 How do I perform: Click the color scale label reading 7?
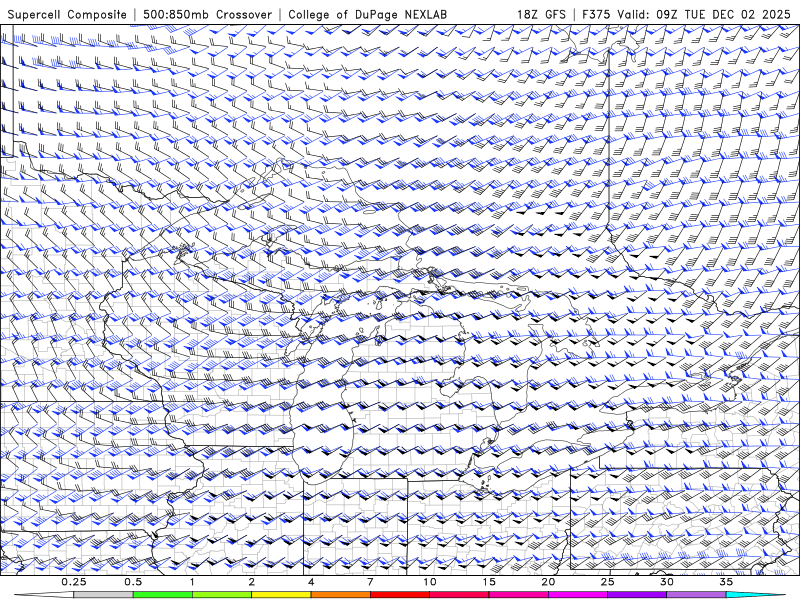click(x=370, y=582)
